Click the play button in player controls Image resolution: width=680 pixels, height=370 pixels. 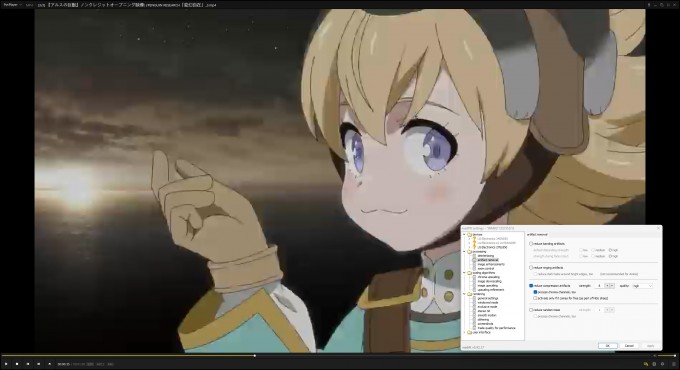[x=6, y=364]
